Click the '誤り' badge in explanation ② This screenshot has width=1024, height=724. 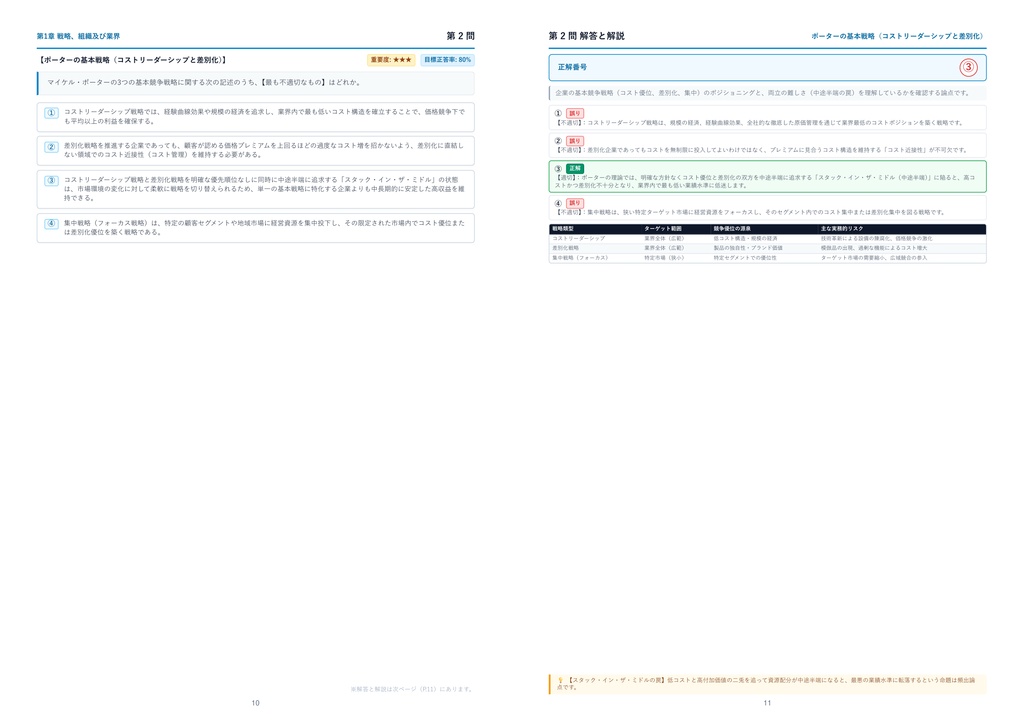point(575,141)
